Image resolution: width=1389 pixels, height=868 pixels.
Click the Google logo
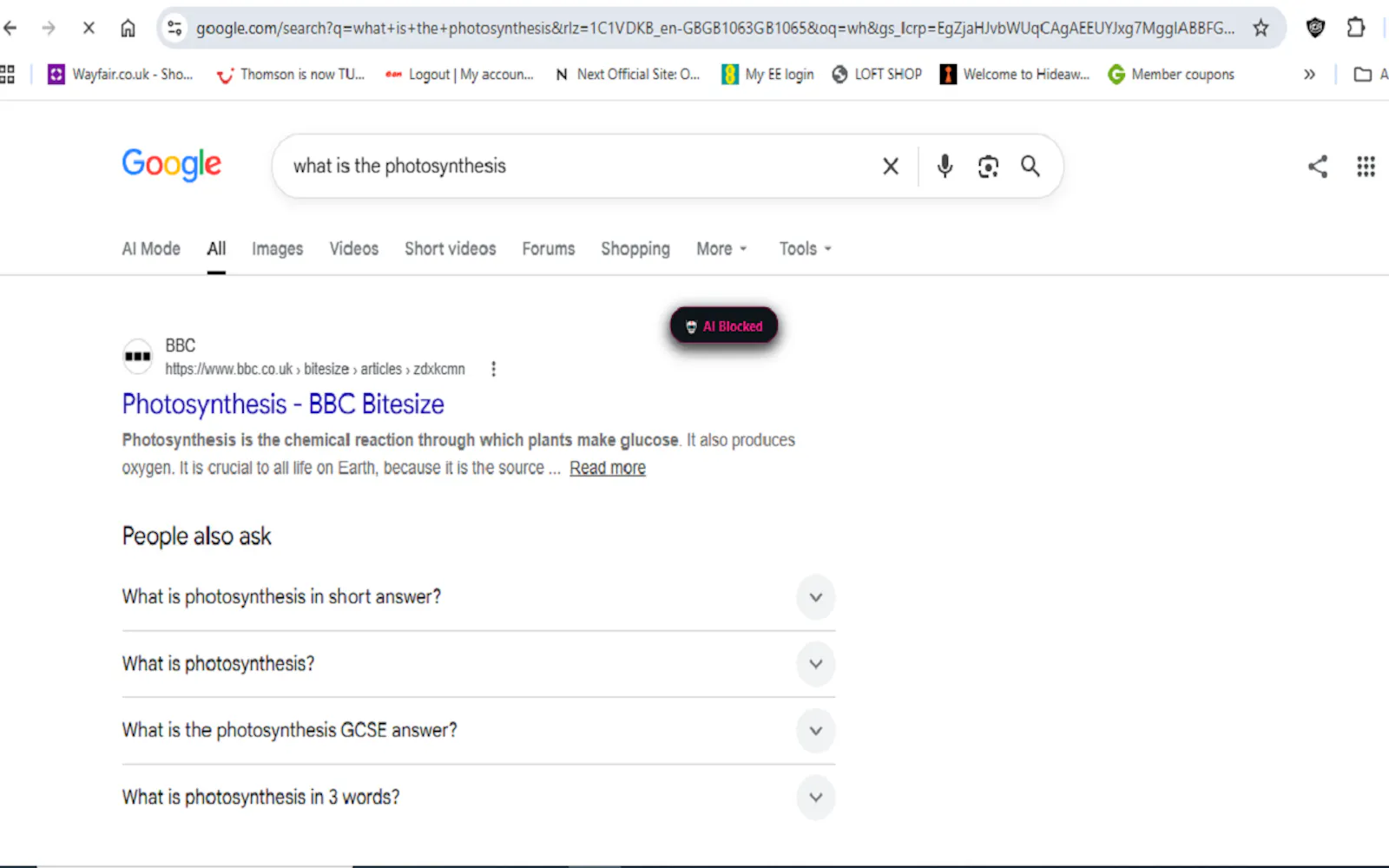[x=172, y=164]
